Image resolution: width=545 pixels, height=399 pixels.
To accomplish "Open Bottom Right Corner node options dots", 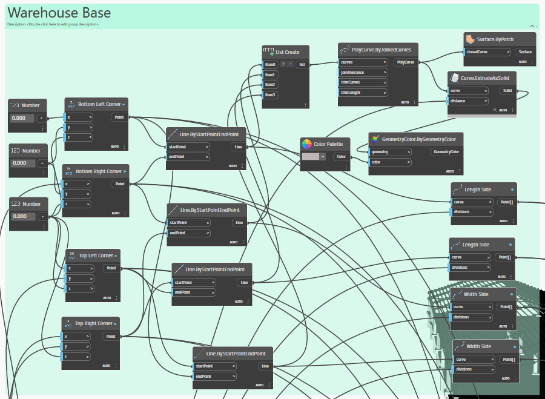I will coord(125,213).
